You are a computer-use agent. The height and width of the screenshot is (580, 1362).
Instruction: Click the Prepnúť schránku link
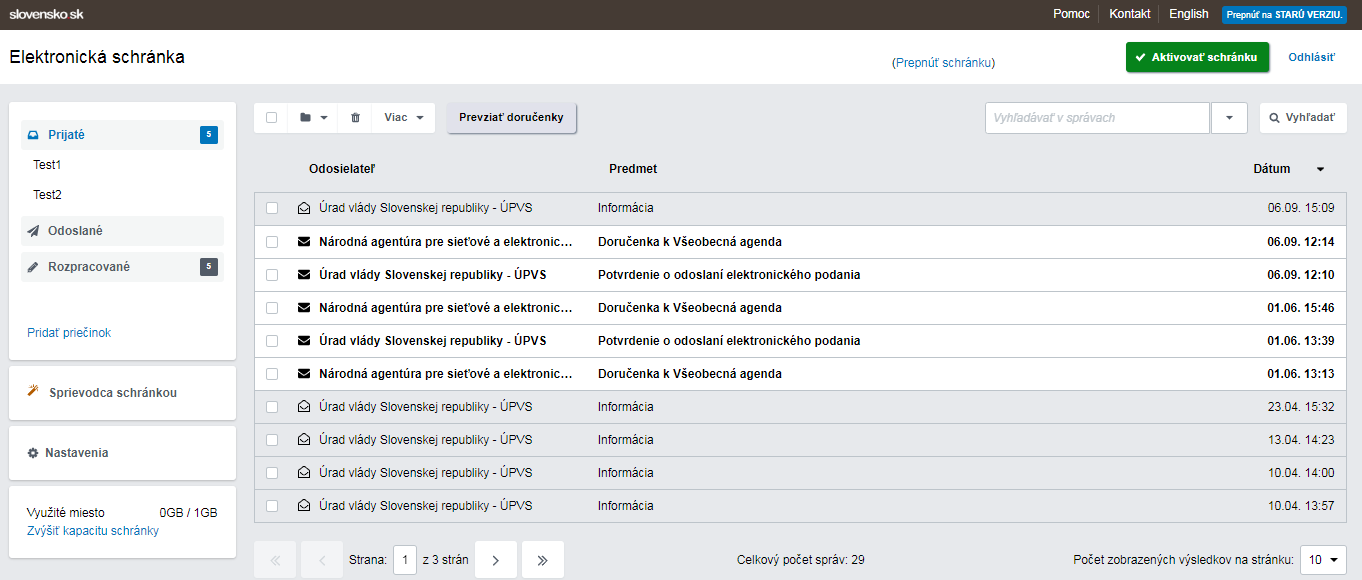tap(944, 62)
